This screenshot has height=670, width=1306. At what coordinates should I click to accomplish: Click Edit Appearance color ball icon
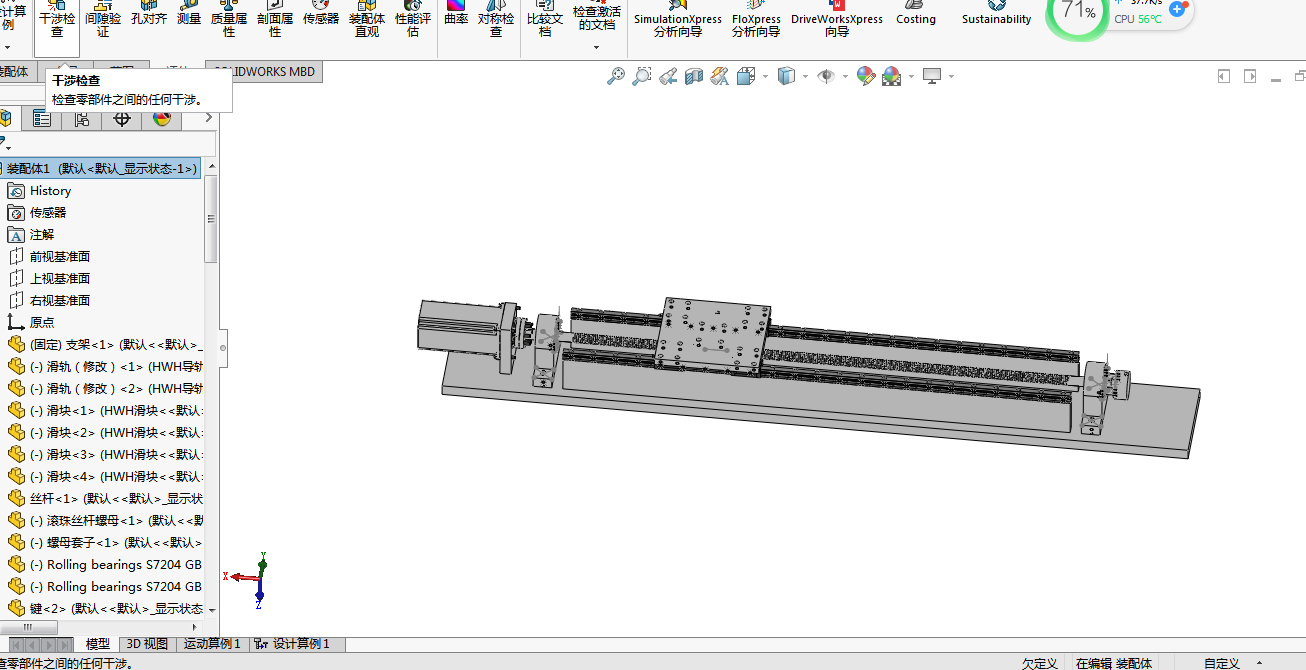pos(866,76)
